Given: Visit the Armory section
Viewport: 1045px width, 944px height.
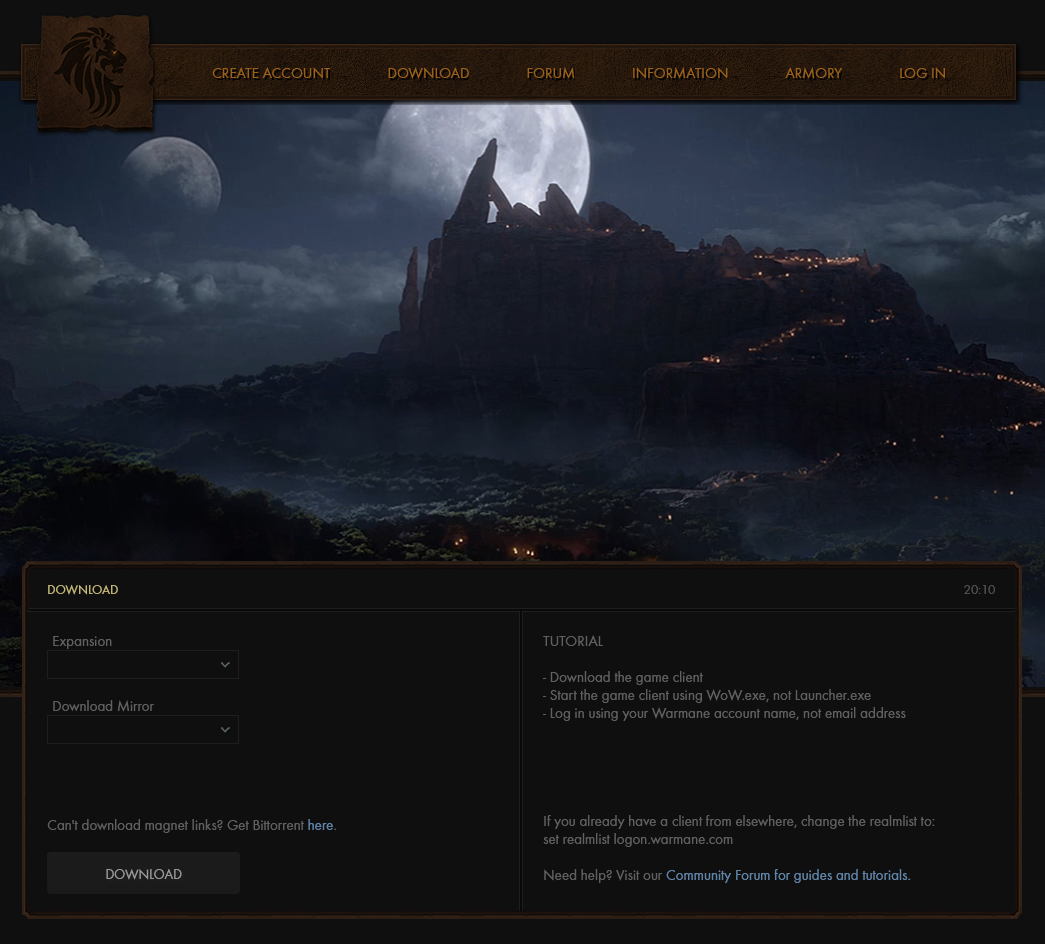Looking at the screenshot, I should click(814, 73).
